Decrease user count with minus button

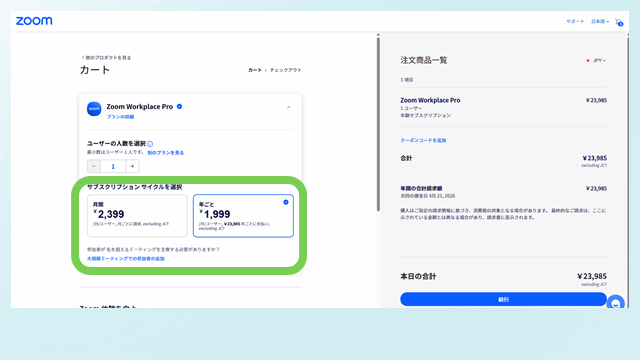click(x=93, y=166)
